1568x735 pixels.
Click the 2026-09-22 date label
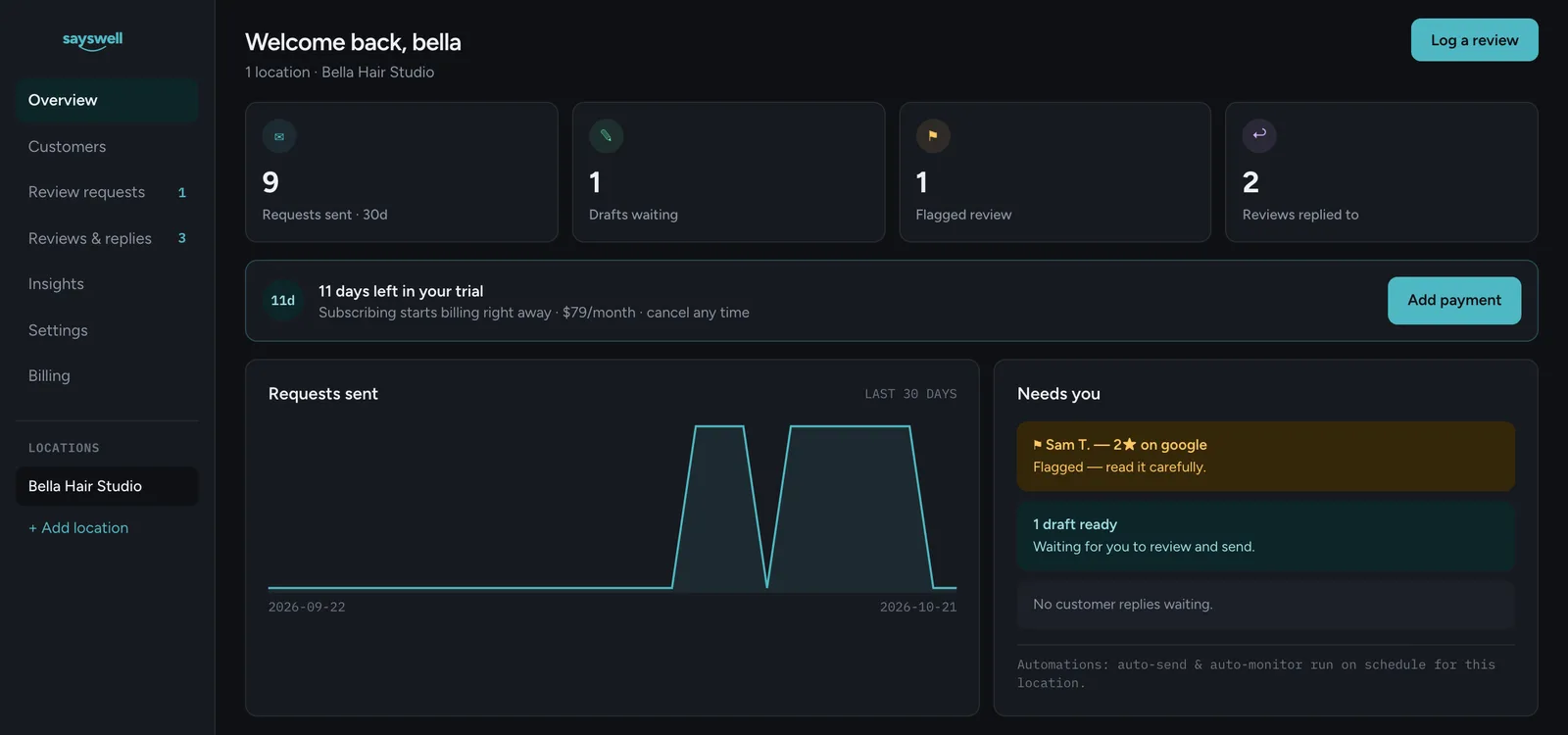[307, 608]
